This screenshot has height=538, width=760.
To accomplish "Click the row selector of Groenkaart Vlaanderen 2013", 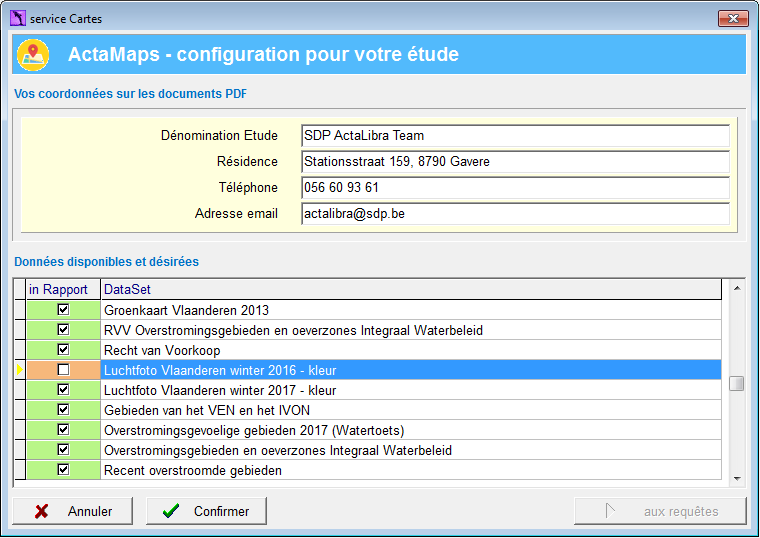I will (20, 310).
